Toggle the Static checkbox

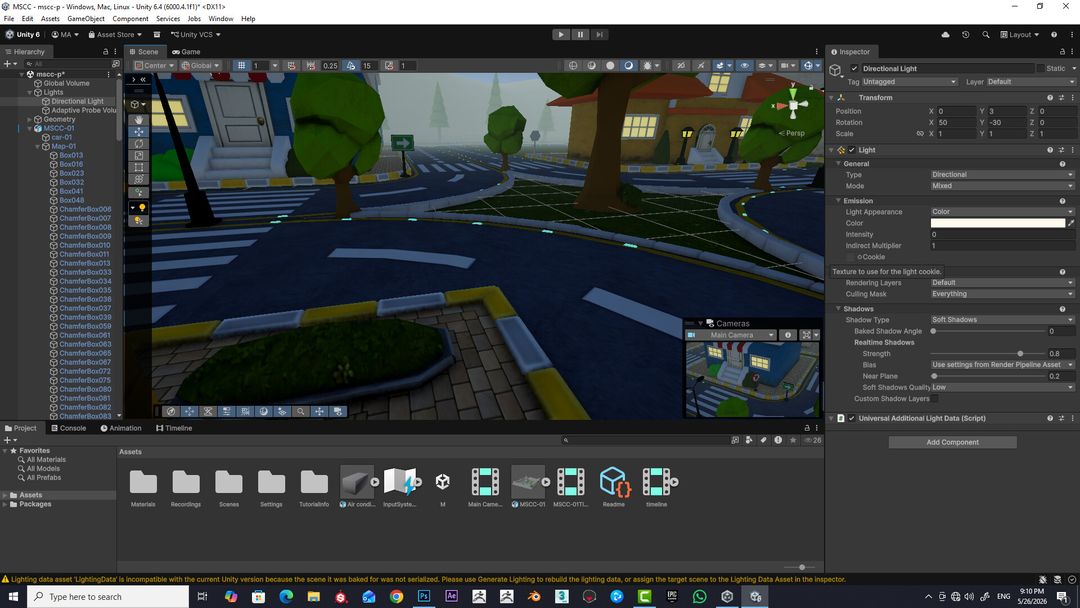(x=1040, y=68)
